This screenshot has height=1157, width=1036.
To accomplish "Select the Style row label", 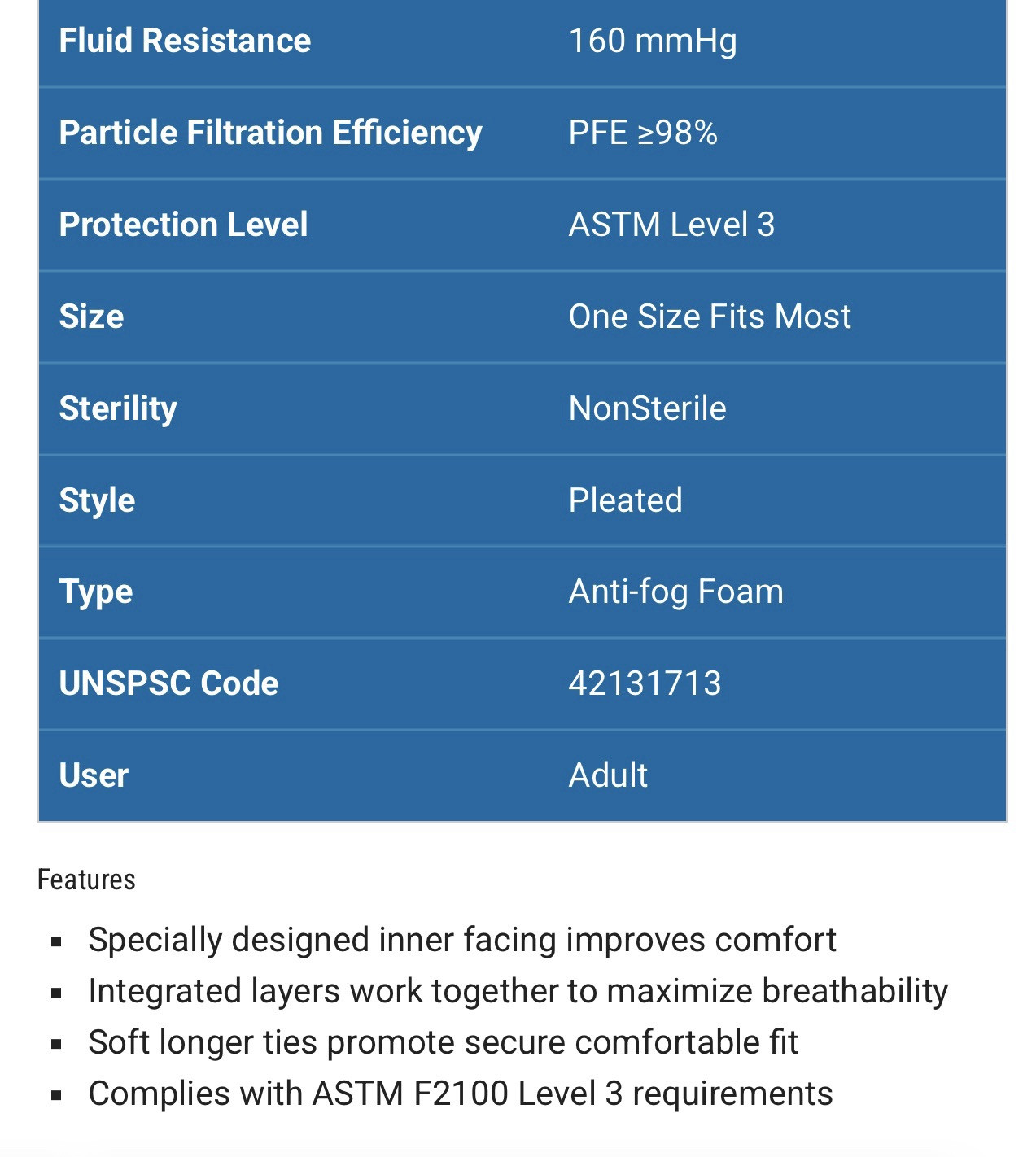I will click(97, 500).
